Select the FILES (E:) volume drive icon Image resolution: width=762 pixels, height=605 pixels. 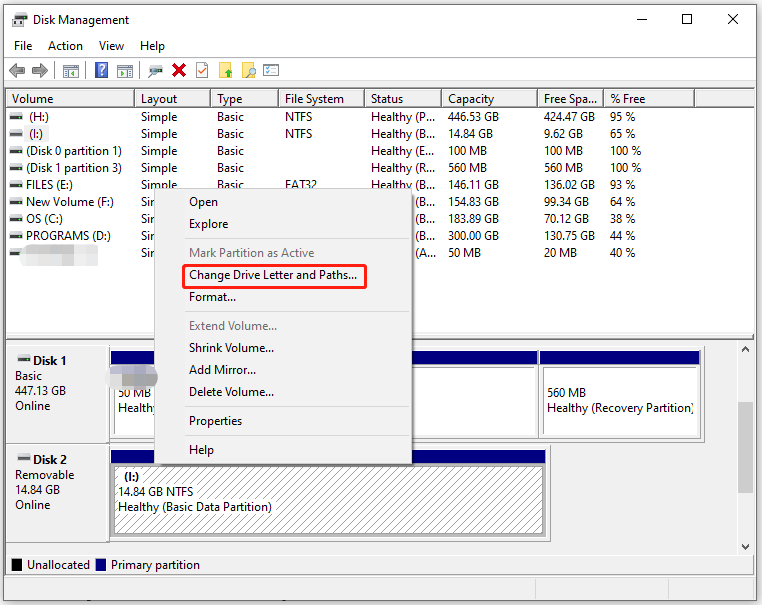click(x=16, y=185)
